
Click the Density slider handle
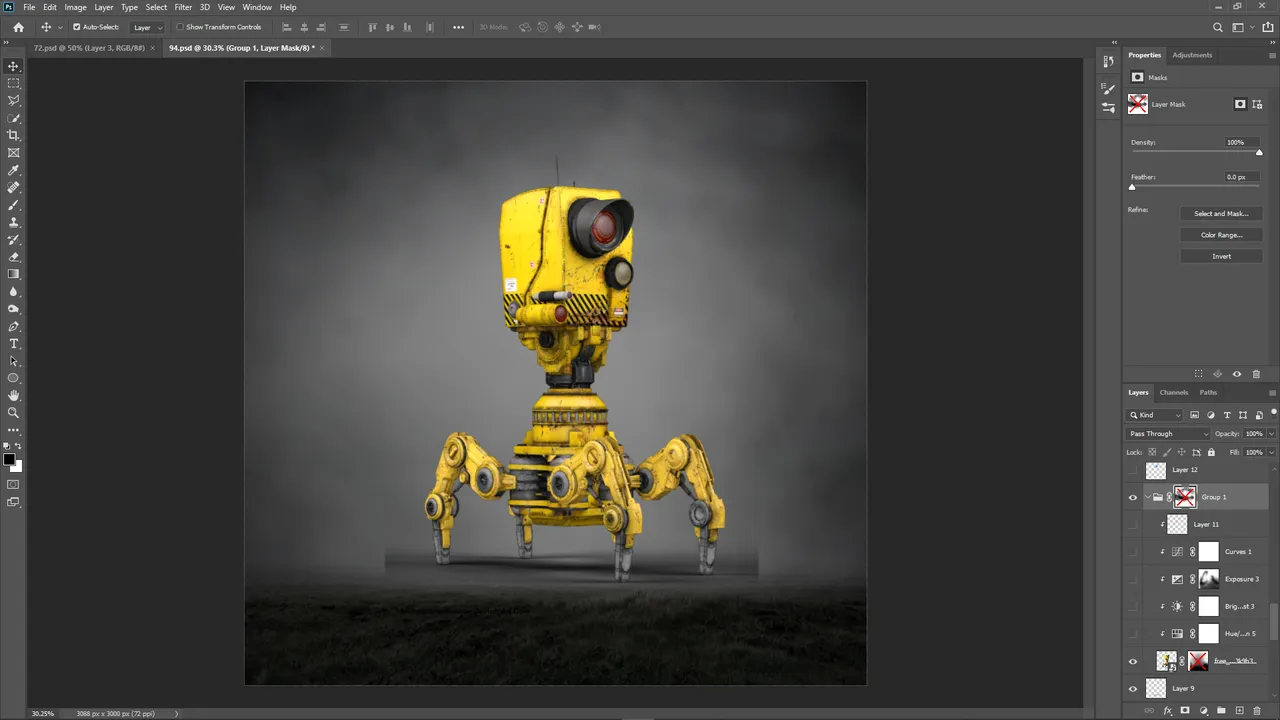tap(1259, 152)
